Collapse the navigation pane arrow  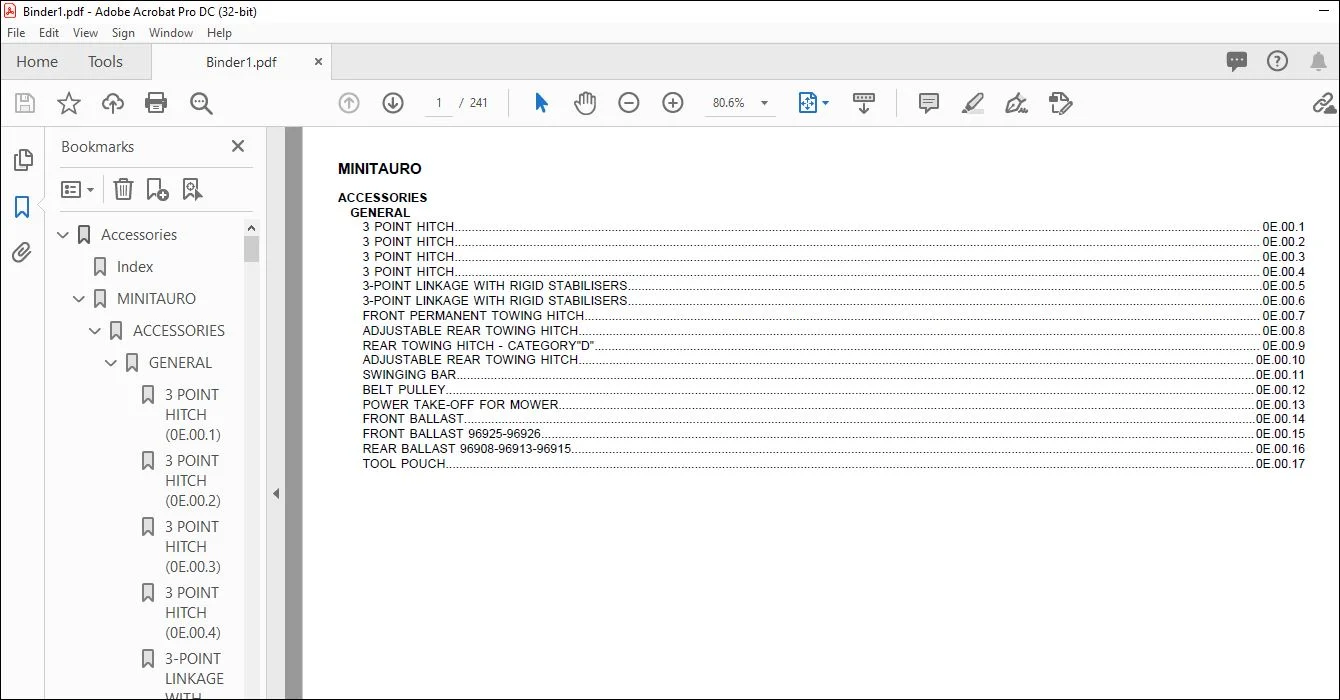276,493
